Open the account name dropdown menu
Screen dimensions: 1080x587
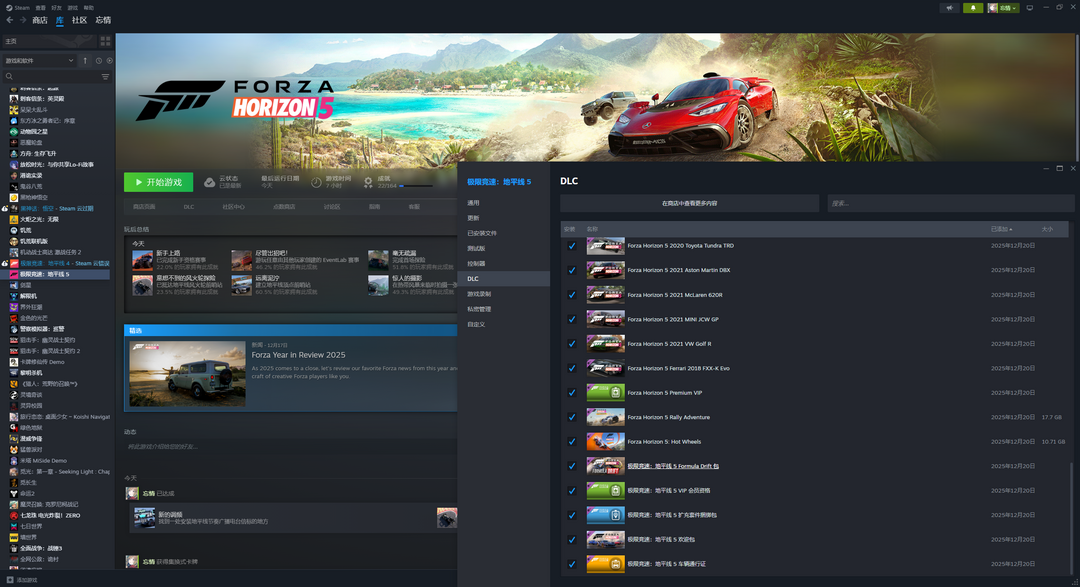1003,7
